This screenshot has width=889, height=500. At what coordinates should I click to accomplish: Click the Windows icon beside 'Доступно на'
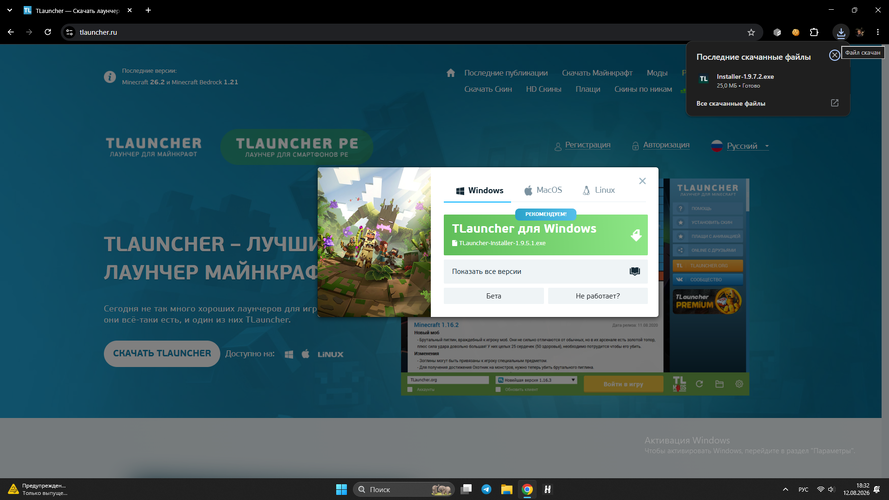(x=289, y=354)
